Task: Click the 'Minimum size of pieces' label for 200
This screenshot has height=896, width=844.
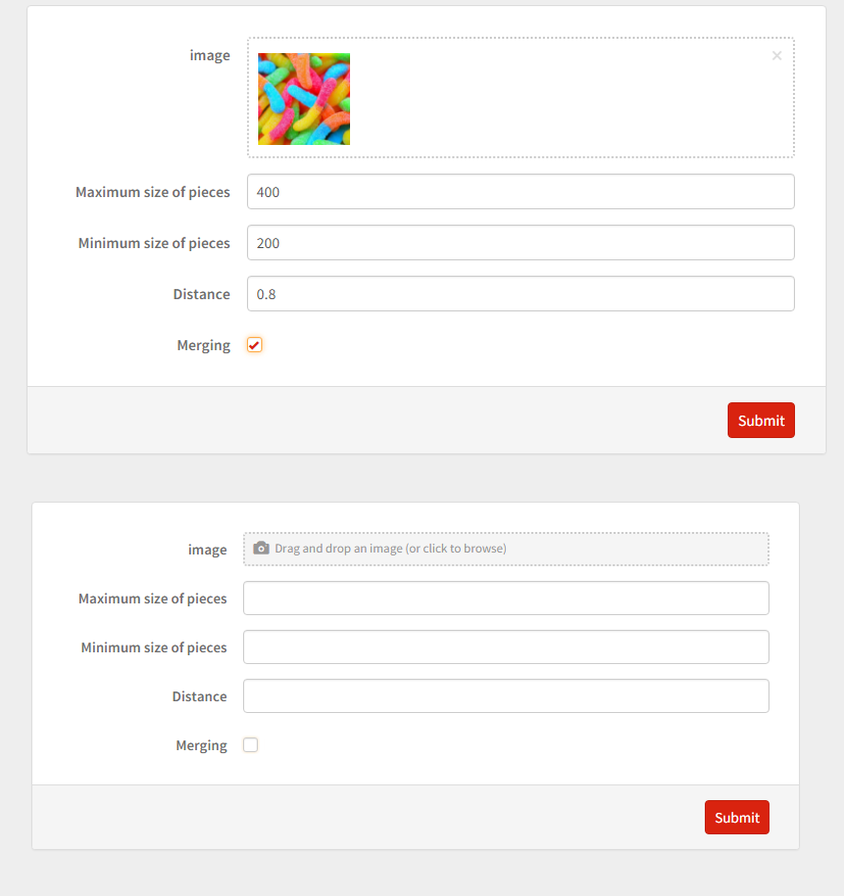Action: pyautogui.click(x=154, y=243)
